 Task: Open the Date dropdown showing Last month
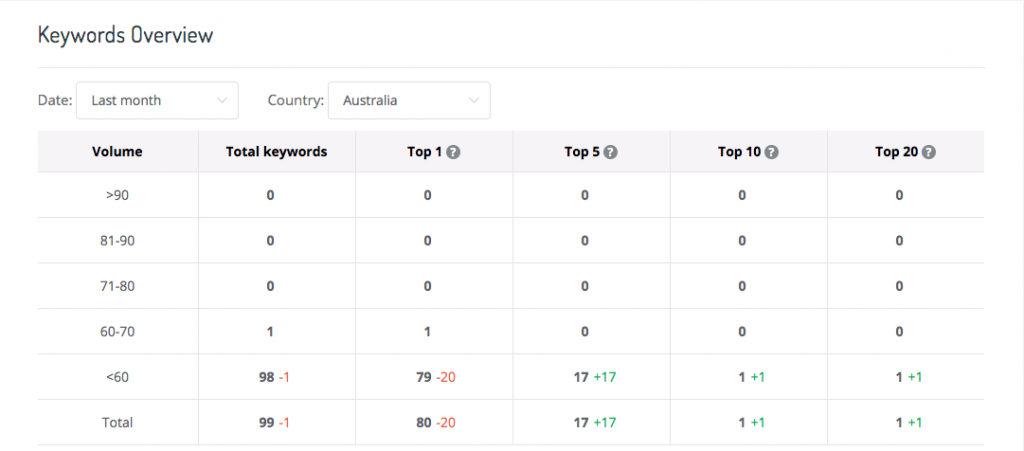tap(157, 101)
